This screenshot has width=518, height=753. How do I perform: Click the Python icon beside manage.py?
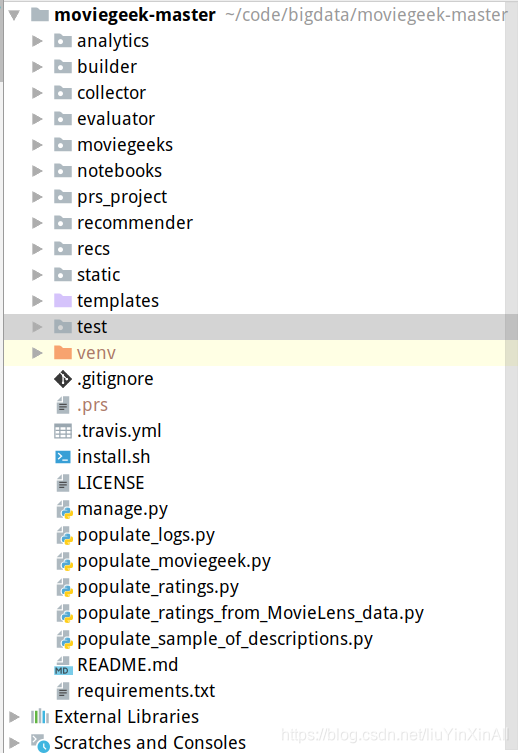[64, 509]
